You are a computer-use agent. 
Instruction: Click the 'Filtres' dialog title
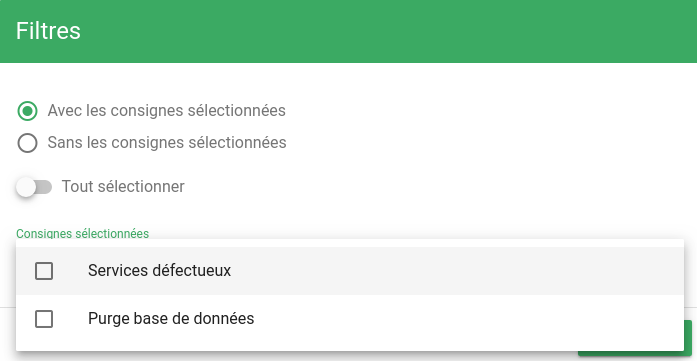pos(48,31)
